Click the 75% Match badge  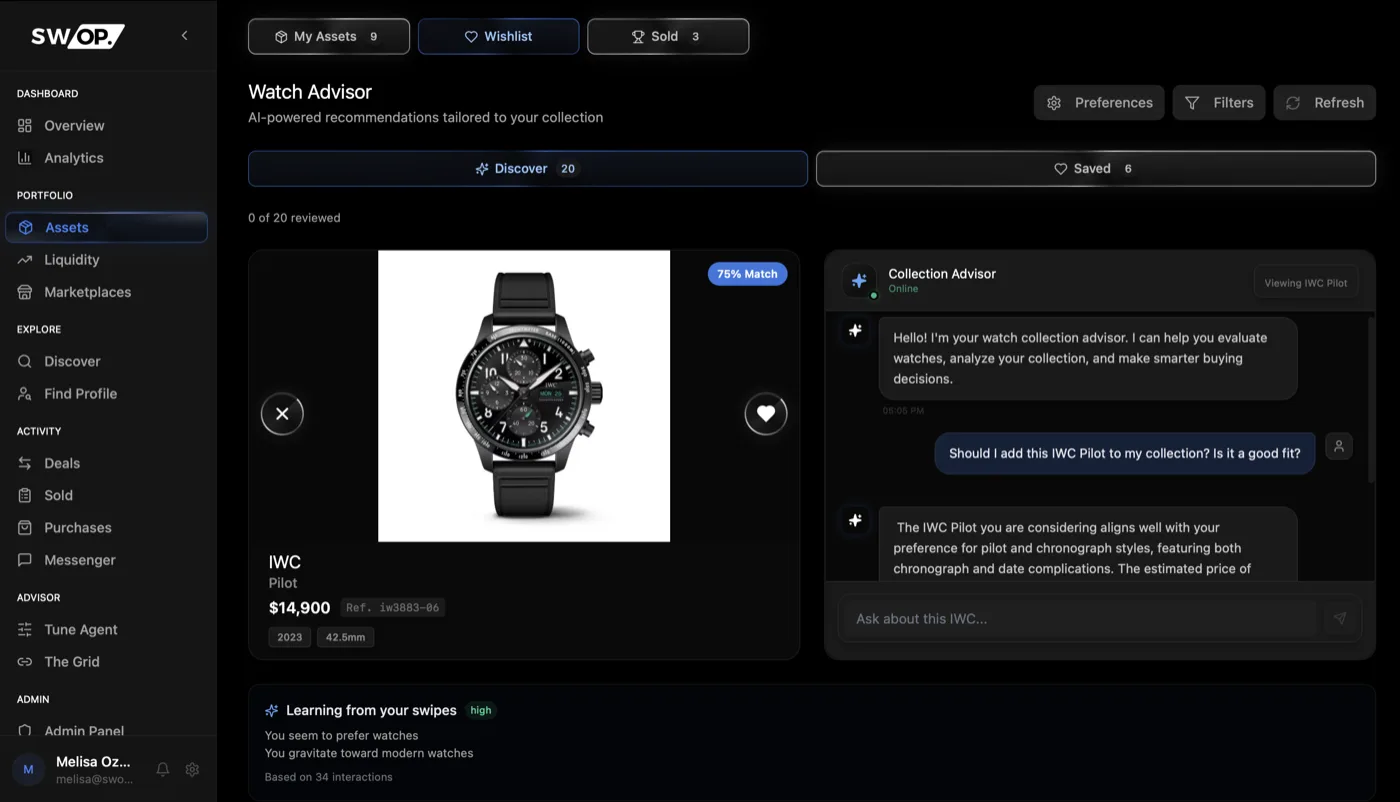[x=748, y=274]
